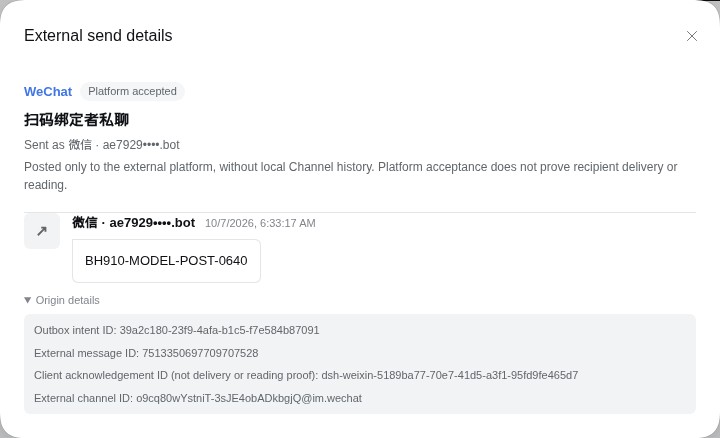Screen dimensions: 720x438
Task: Click the sender name 微信 · ae7929••••.bot in bold
Action: (134, 223)
